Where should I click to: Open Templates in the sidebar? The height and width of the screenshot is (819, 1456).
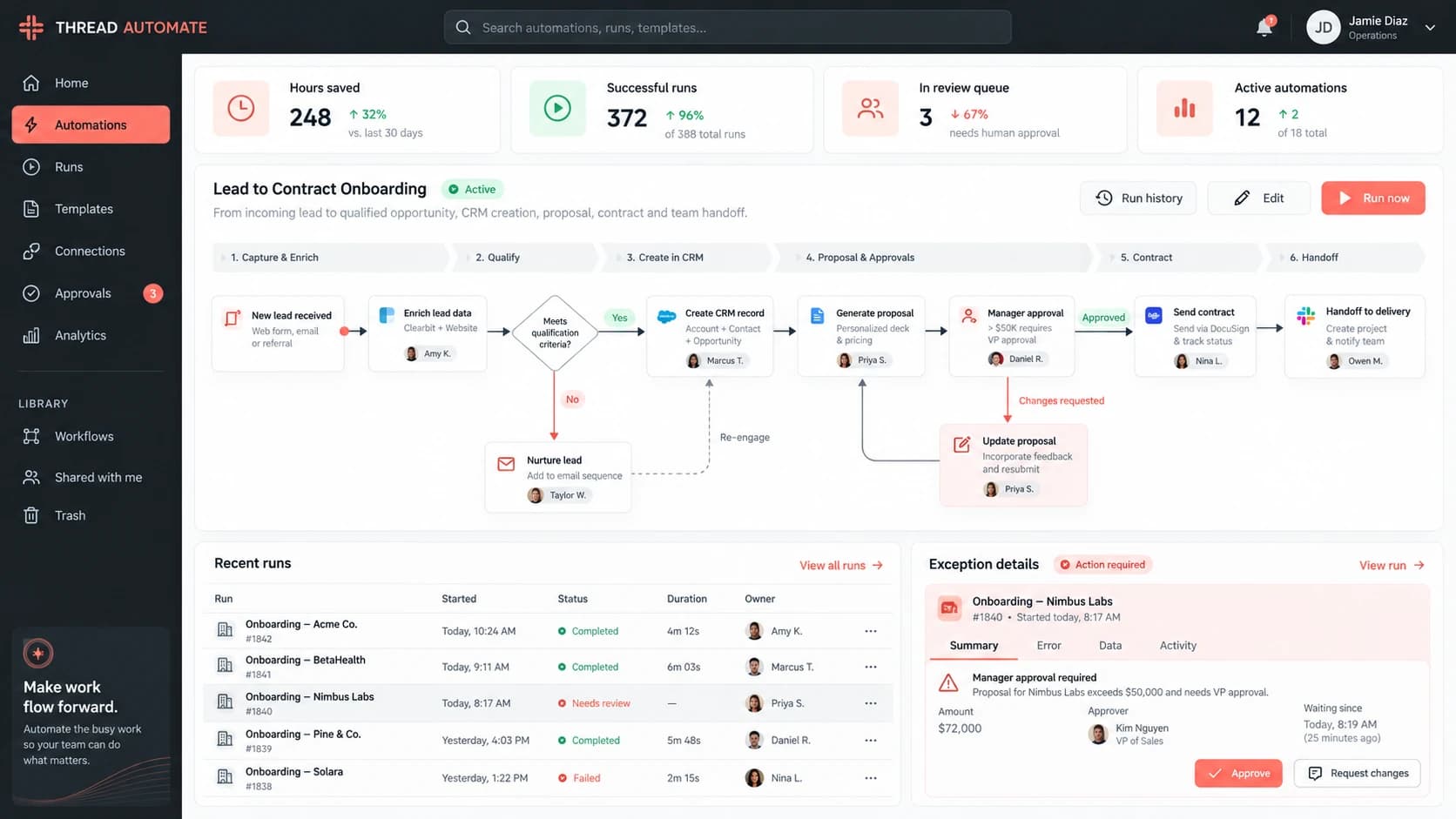point(91,209)
